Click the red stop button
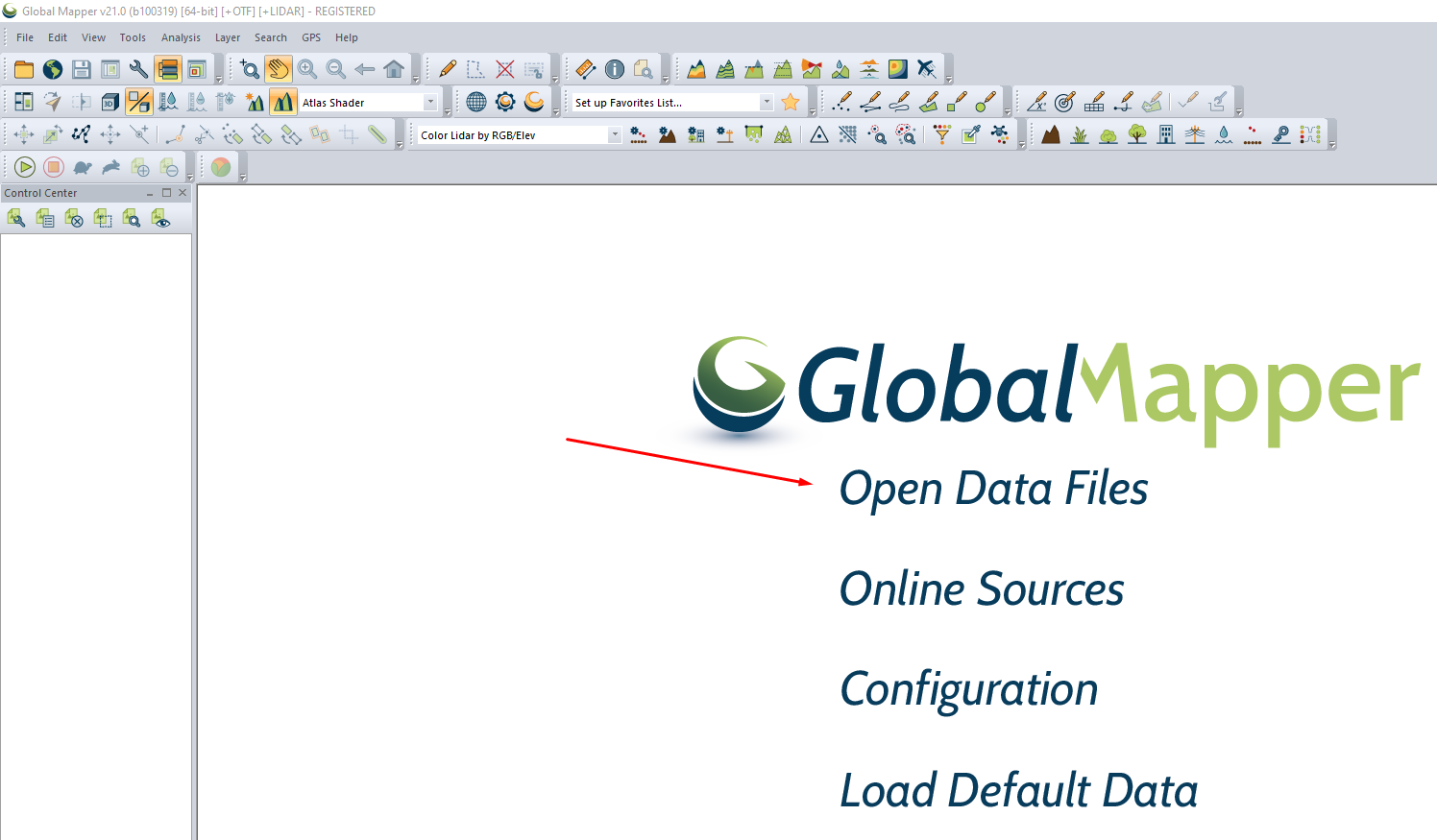 [54, 167]
